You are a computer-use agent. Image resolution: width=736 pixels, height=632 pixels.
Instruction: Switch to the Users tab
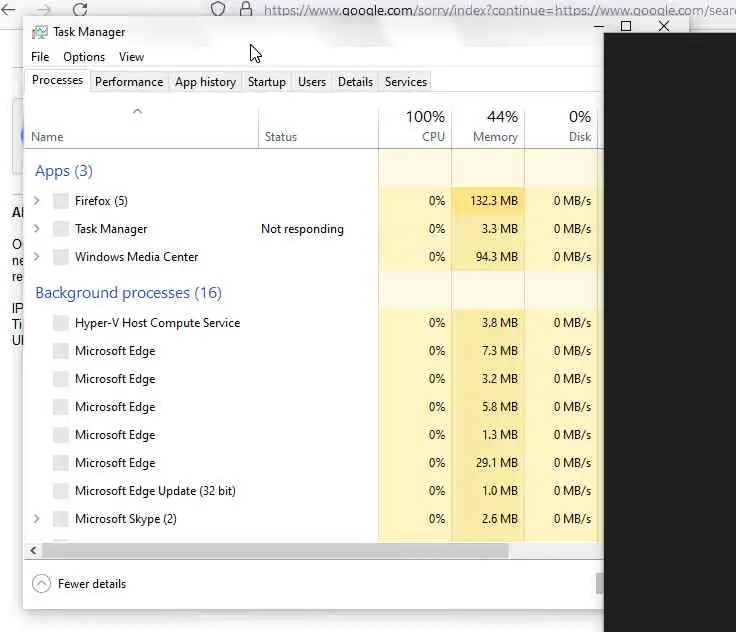pos(312,82)
